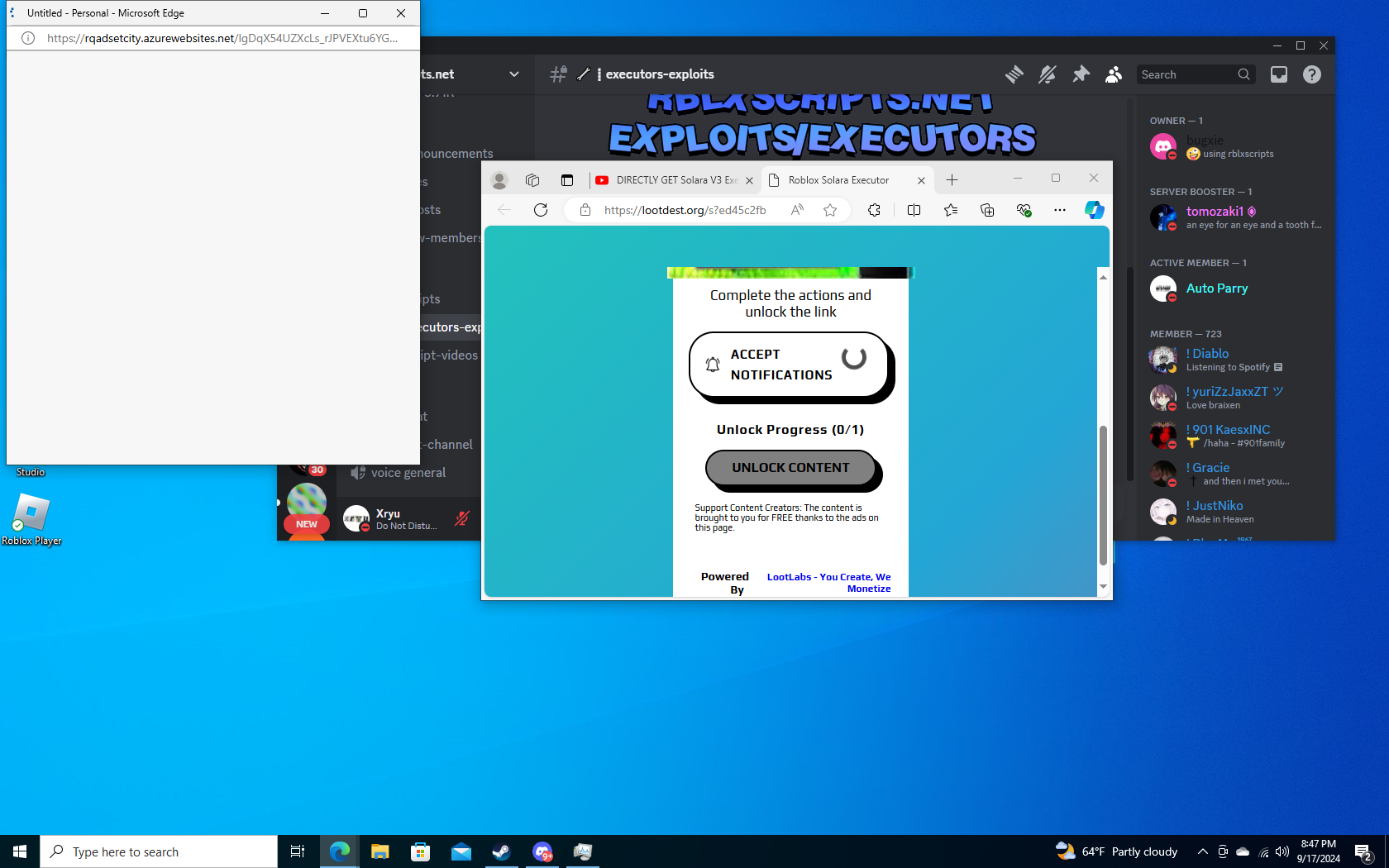Click taskbar Type here to search box

(x=159, y=851)
